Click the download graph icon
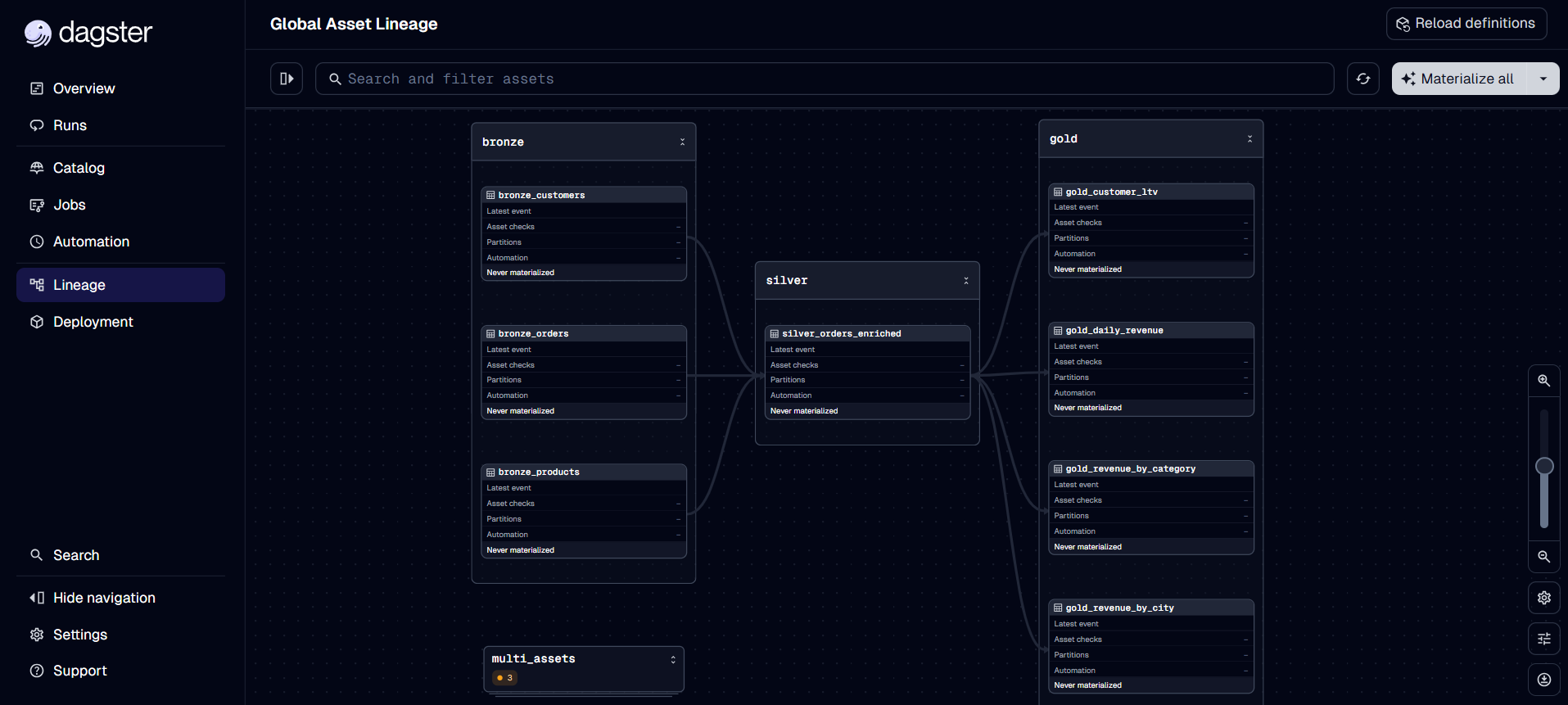Screen dimensions: 1568x705 (x=1543, y=680)
